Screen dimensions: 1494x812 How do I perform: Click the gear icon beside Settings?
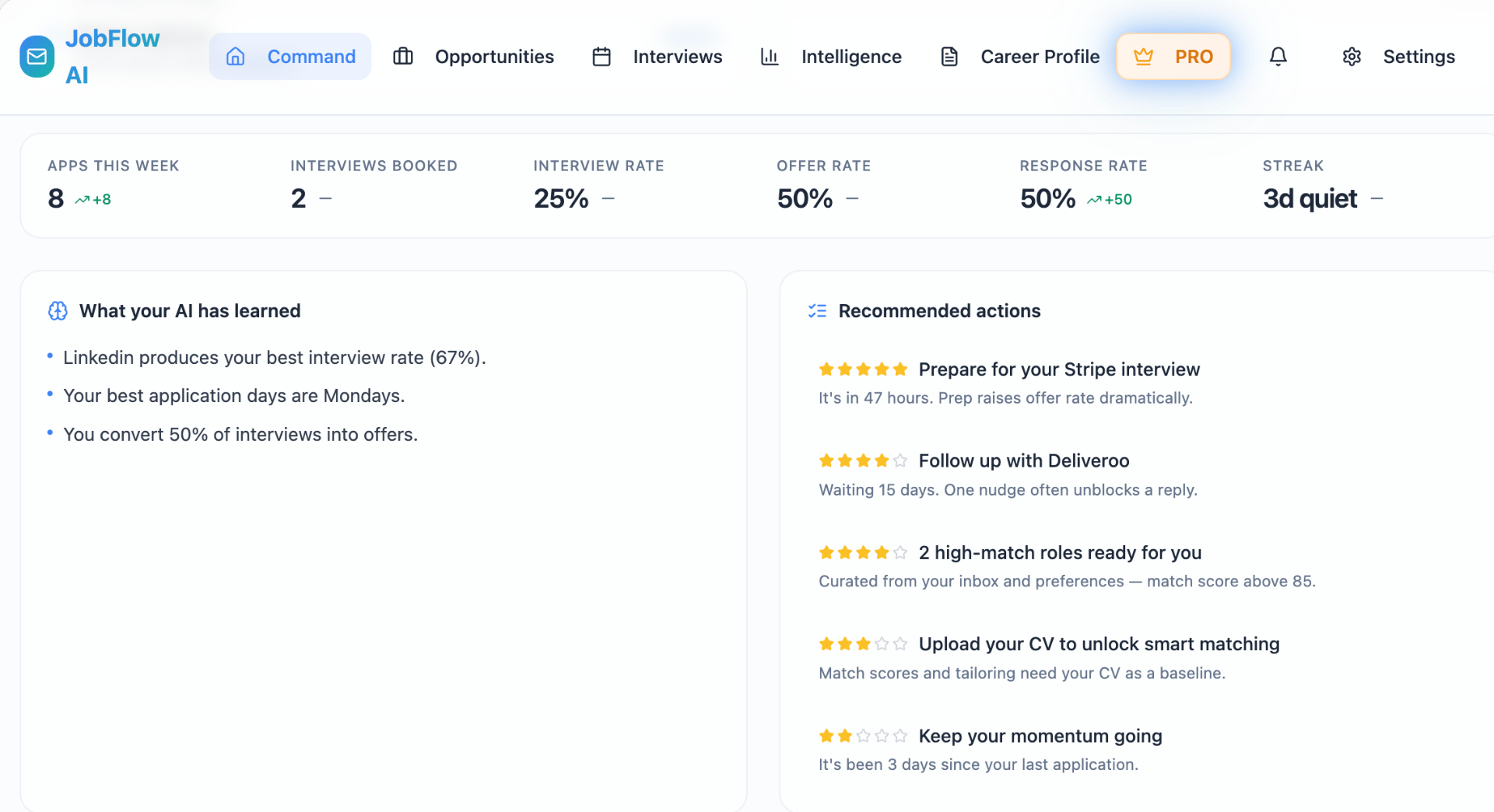point(1352,57)
